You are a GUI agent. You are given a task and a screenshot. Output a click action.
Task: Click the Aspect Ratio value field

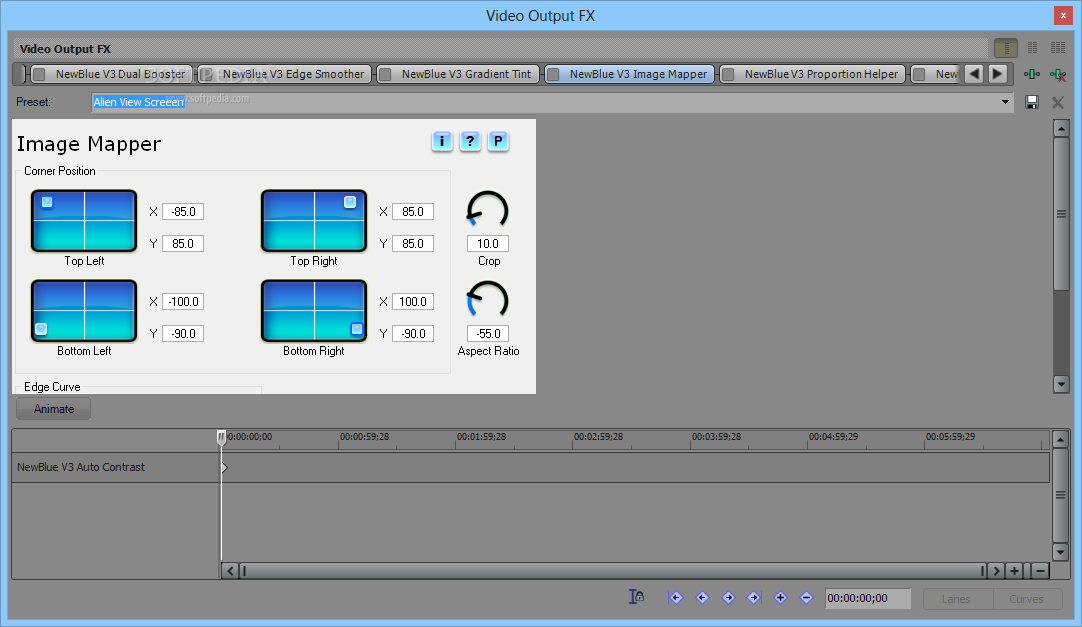tap(488, 333)
